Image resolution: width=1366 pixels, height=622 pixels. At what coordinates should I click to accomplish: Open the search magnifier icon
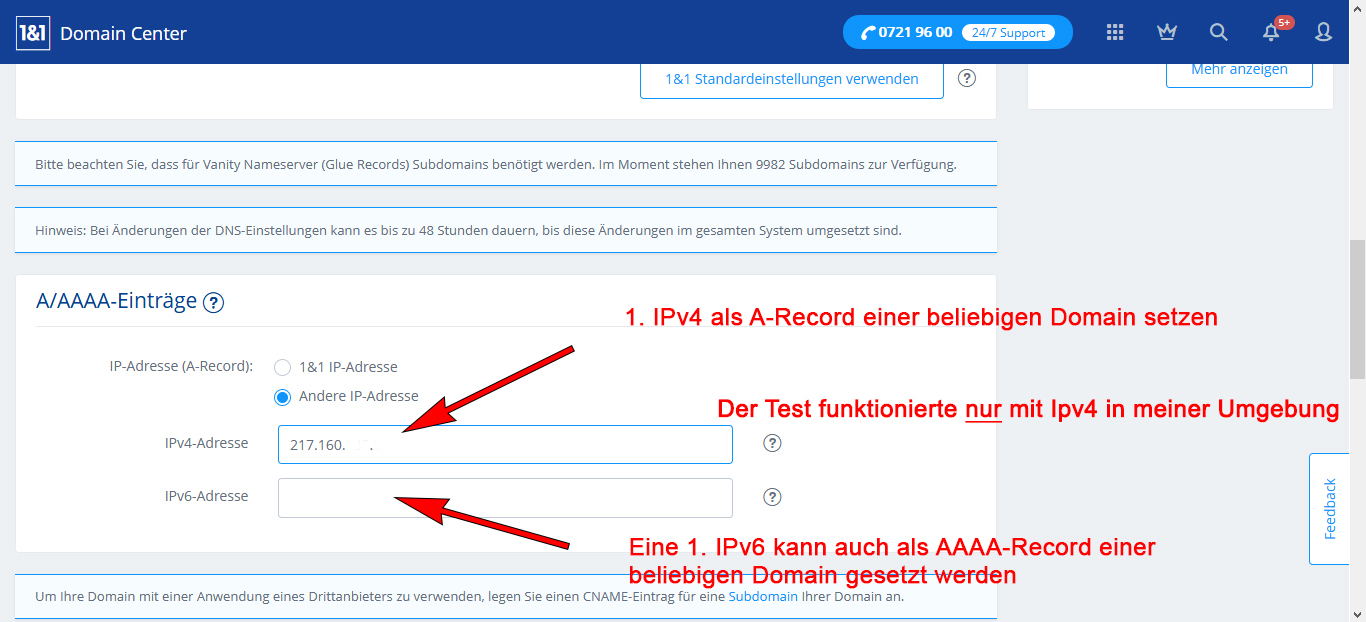click(x=1218, y=32)
